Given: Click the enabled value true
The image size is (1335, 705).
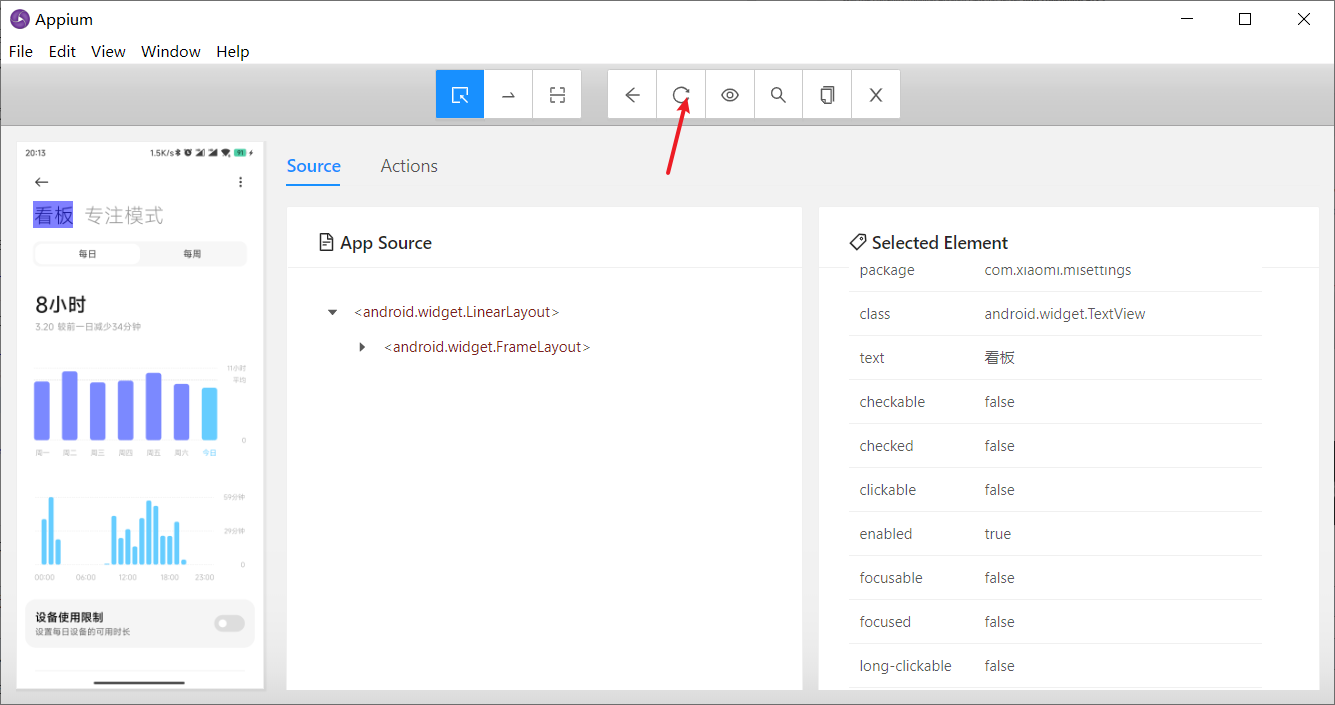Looking at the screenshot, I should (998, 534).
